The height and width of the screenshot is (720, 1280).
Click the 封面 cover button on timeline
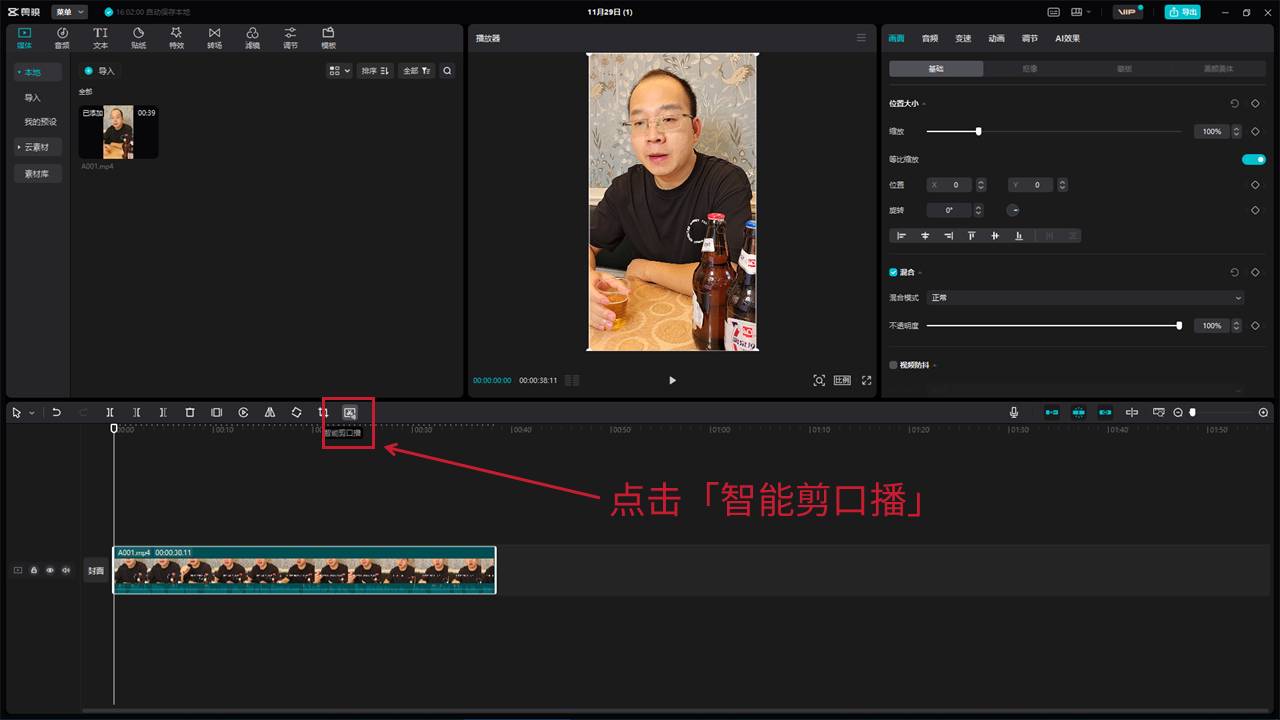click(x=96, y=571)
